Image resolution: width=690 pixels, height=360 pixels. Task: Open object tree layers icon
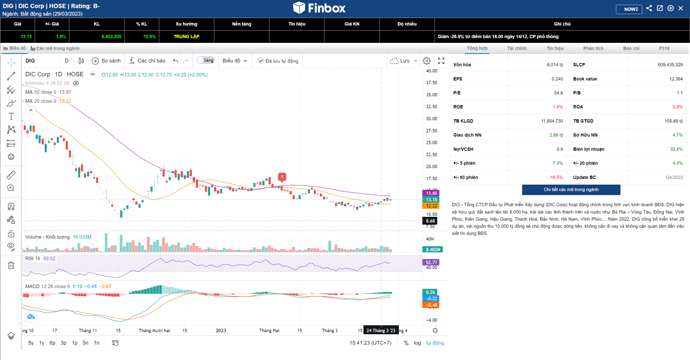11,336
